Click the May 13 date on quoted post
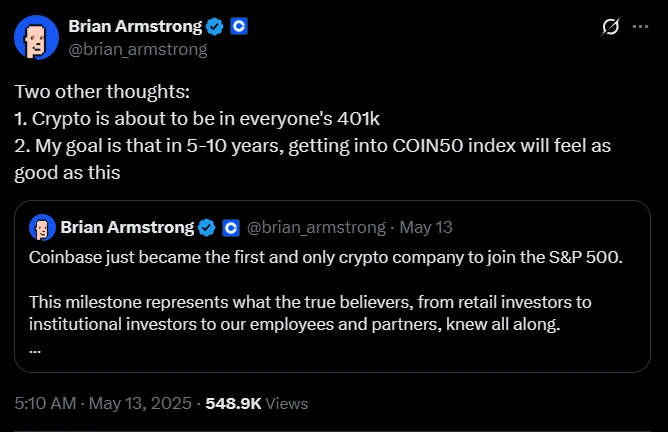Screen dimensions: 668x432 click(x=426, y=228)
